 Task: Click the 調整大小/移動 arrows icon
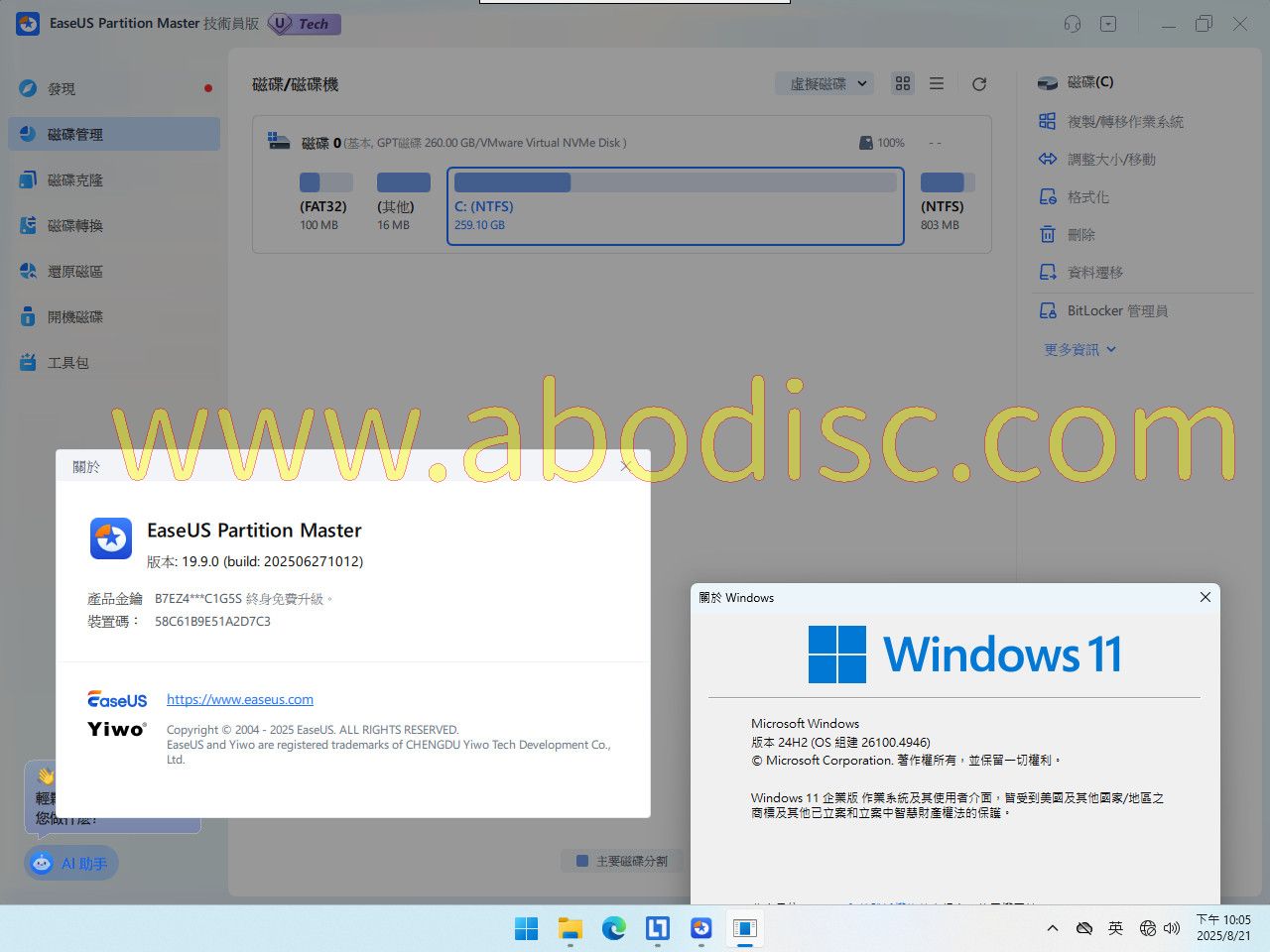tap(1048, 159)
